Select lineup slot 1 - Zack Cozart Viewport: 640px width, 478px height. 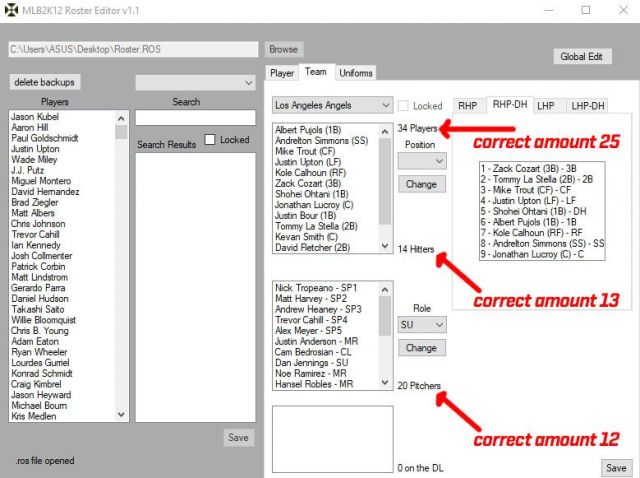pos(542,169)
